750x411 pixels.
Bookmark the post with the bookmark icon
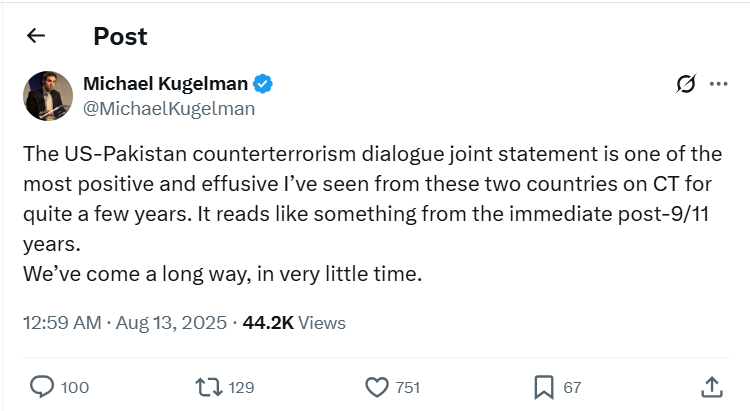(543, 387)
